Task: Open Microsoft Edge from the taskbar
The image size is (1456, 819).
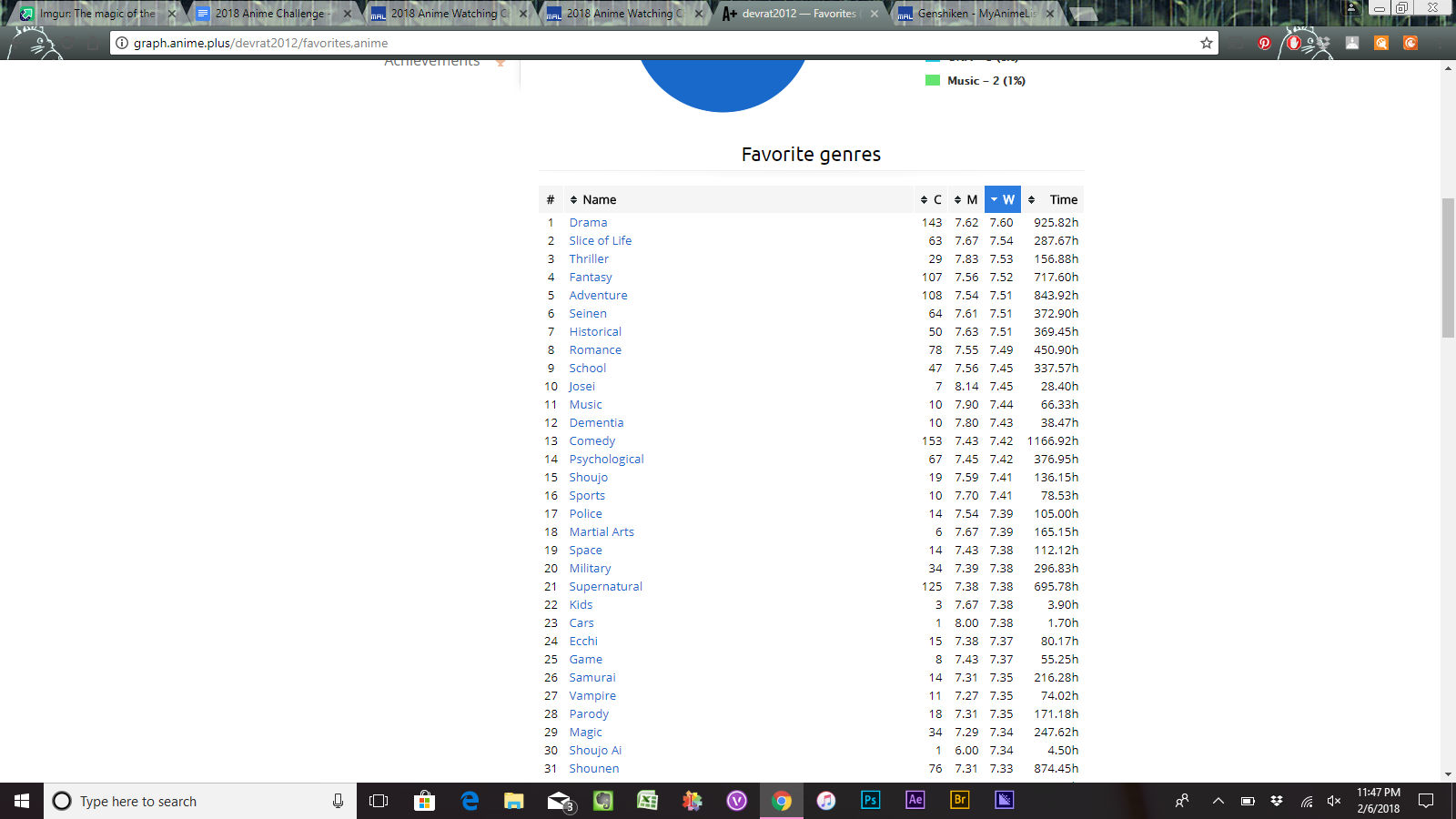Action: tap(470, 801)
